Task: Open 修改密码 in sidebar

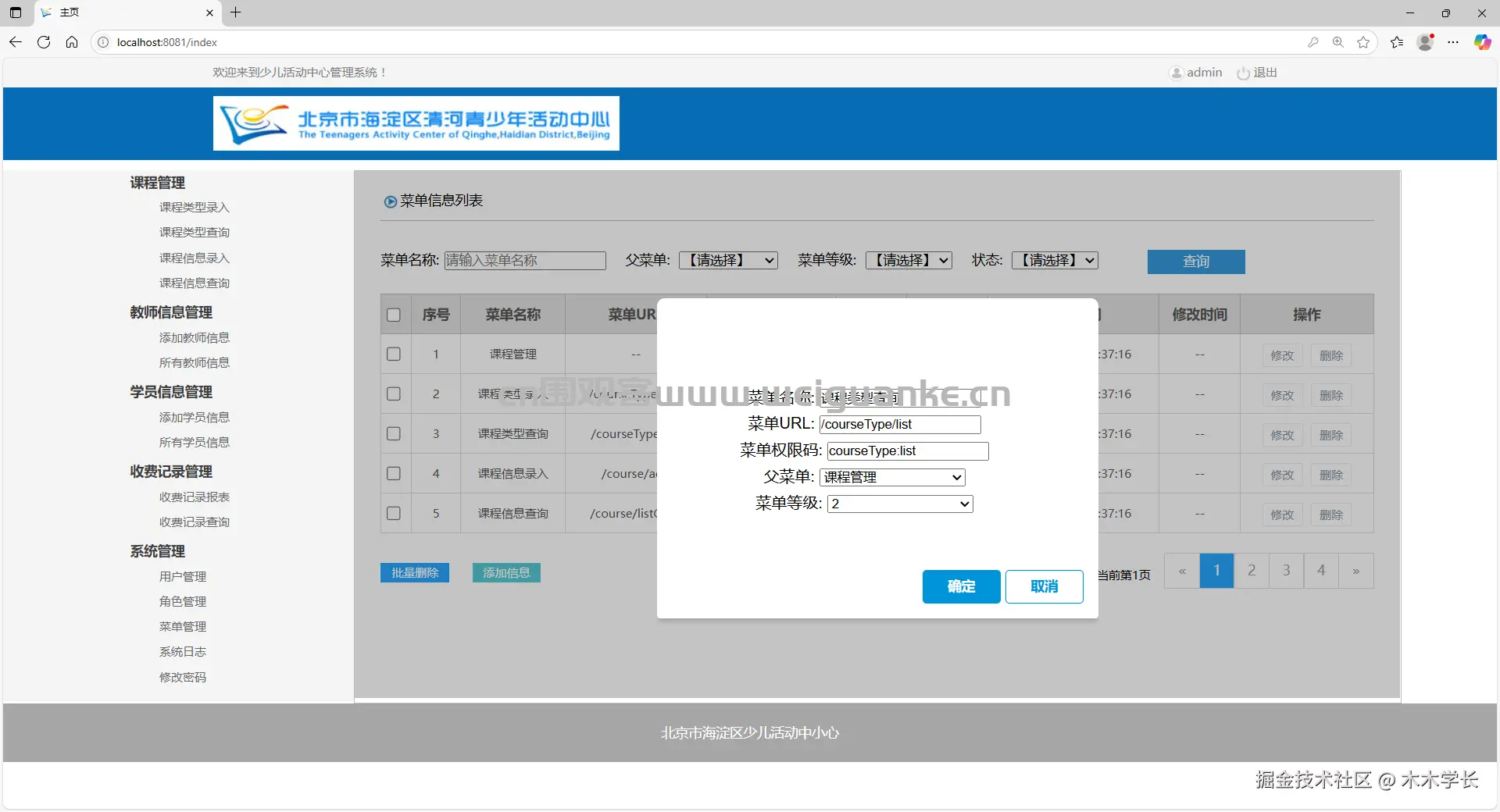Action: (x=182, y=677)
